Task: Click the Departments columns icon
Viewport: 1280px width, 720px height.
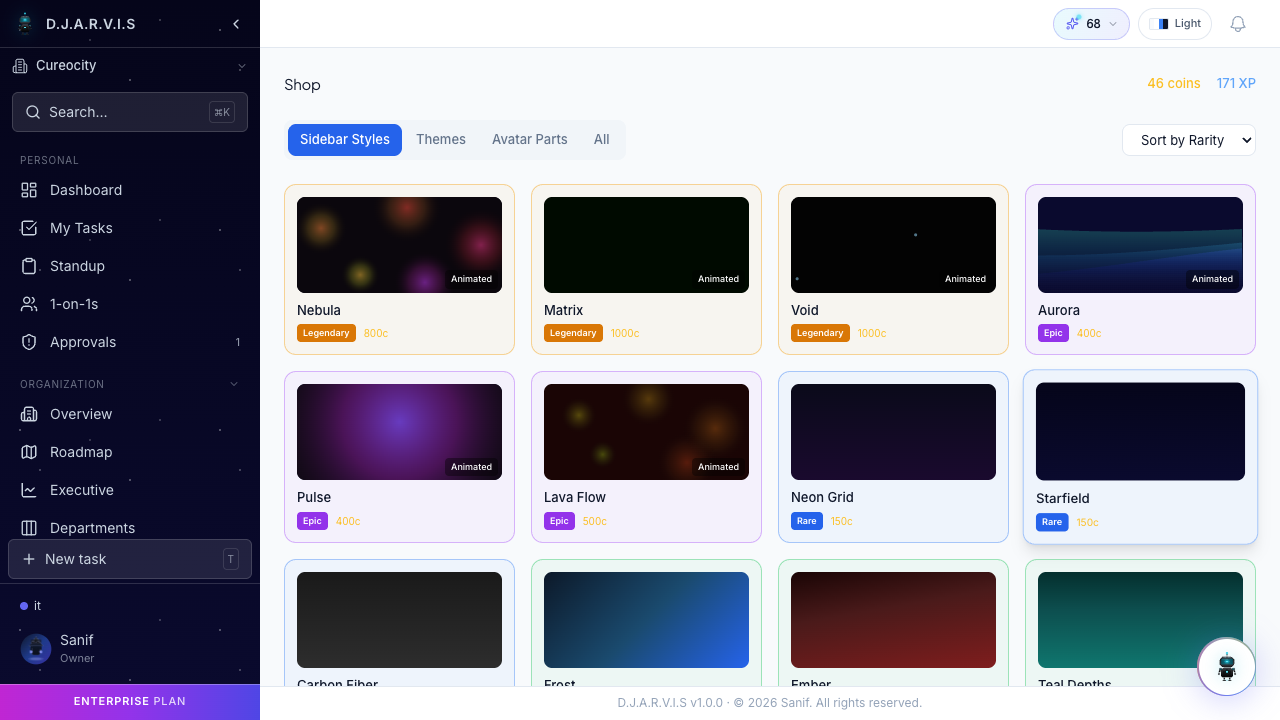Action: [x=29, y=528]
